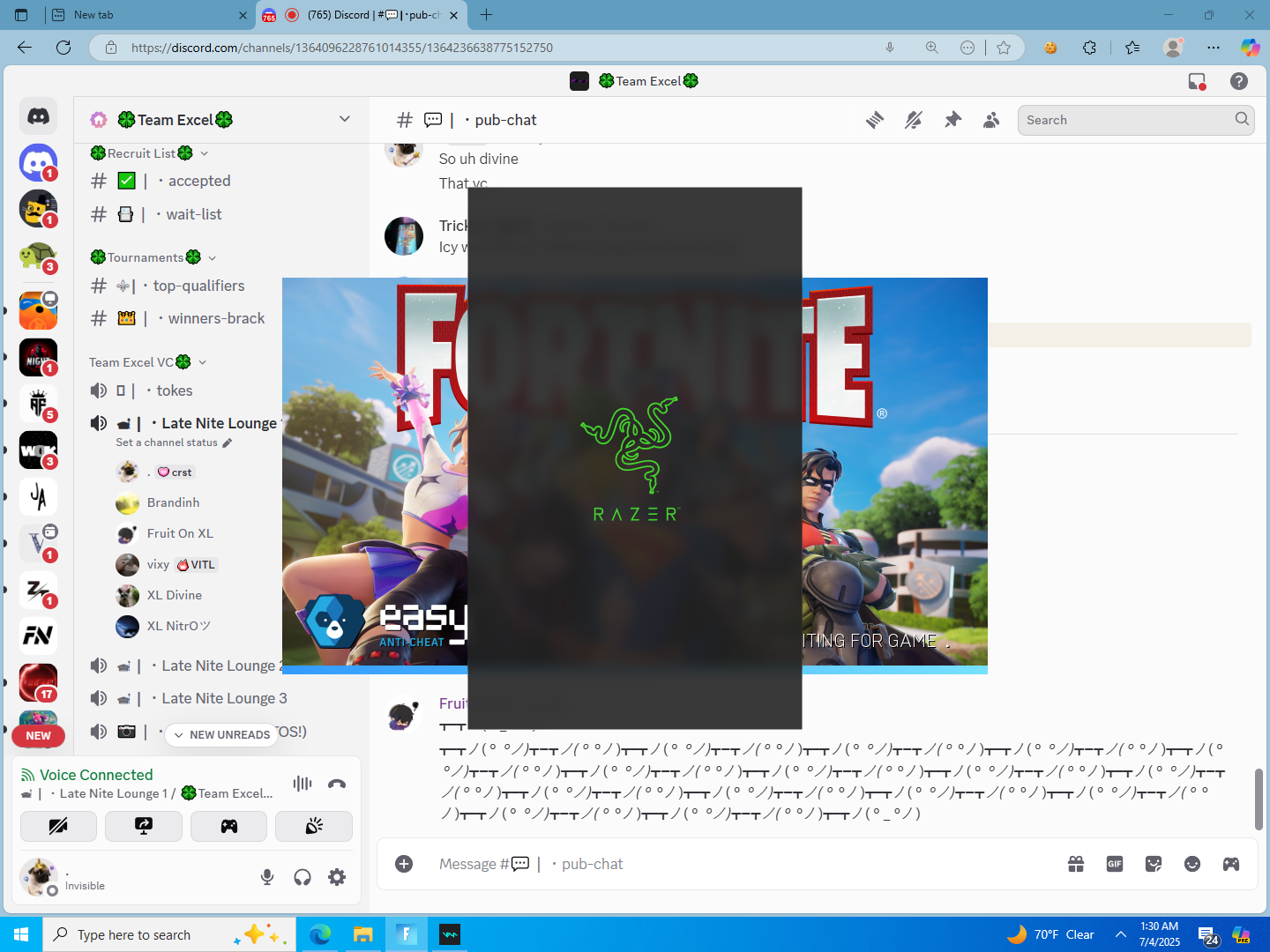The height and width of the screenshot is (952, 1270).
Task: Toggle the member list
Action: click(991, 120)
